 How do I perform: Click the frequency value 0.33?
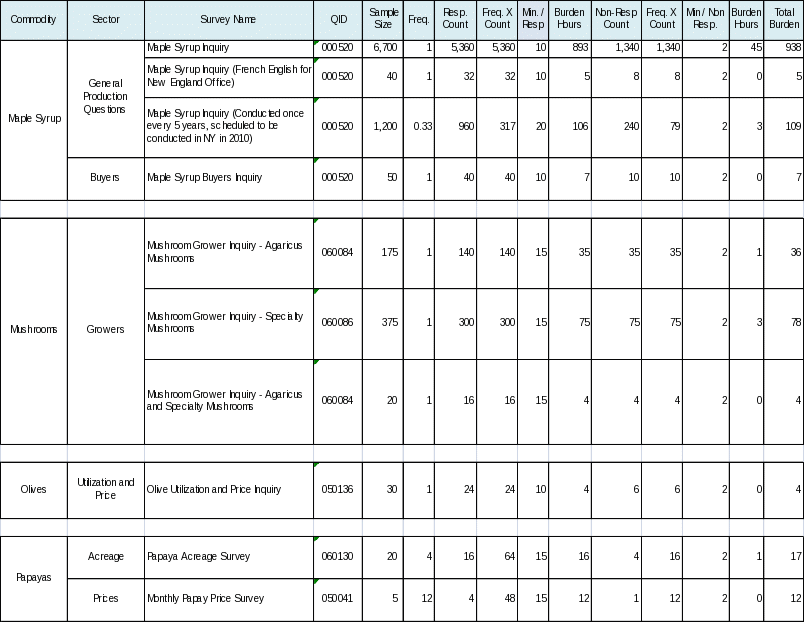[x=419, y=127]
